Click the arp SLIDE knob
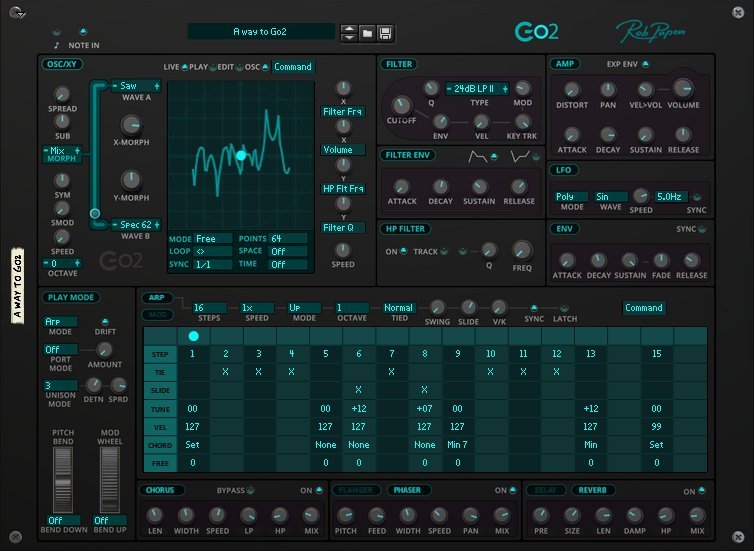This screenshot has height=551, width=754. point(468,307)
